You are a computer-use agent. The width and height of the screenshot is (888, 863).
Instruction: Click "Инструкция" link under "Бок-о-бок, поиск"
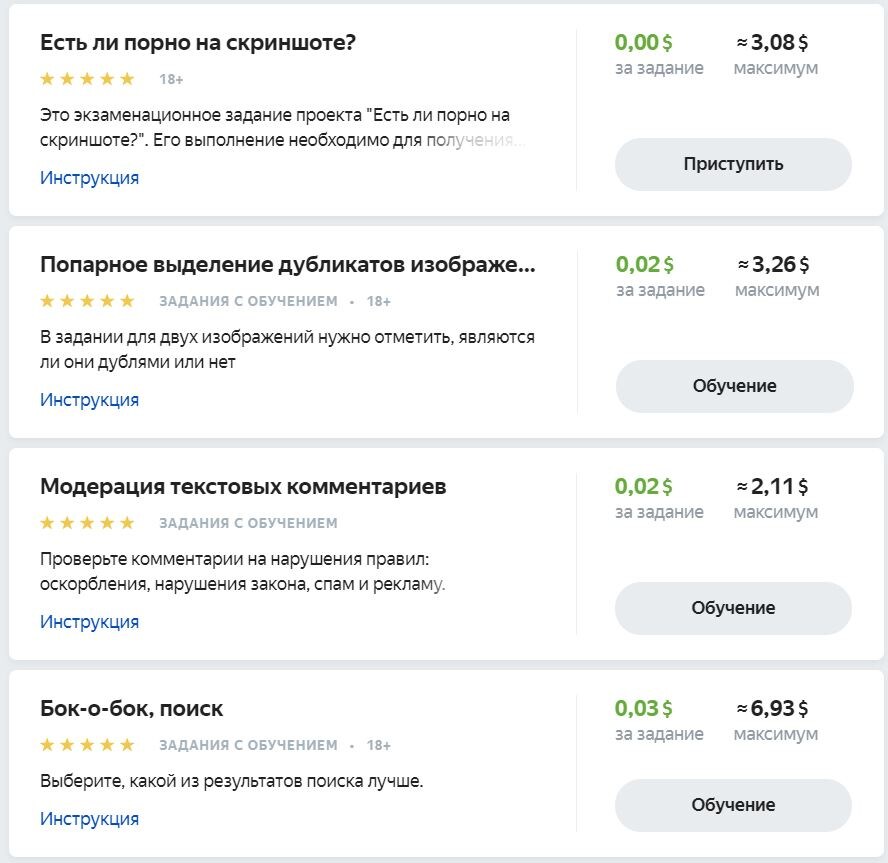[x=89, y=819]
